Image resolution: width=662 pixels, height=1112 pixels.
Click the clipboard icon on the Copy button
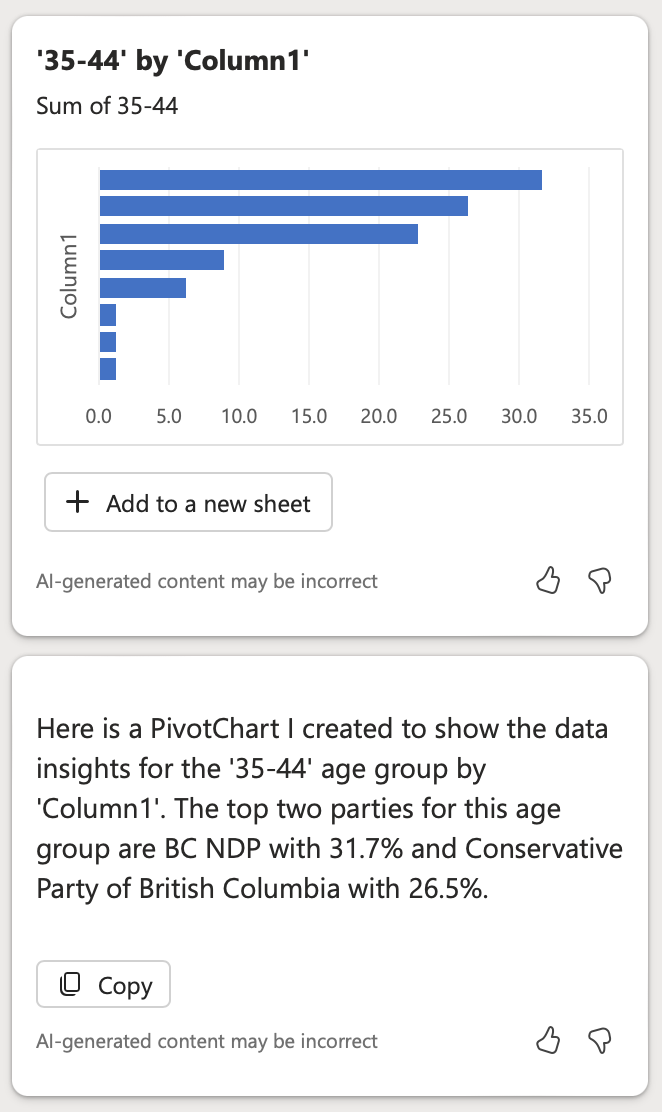70,984
